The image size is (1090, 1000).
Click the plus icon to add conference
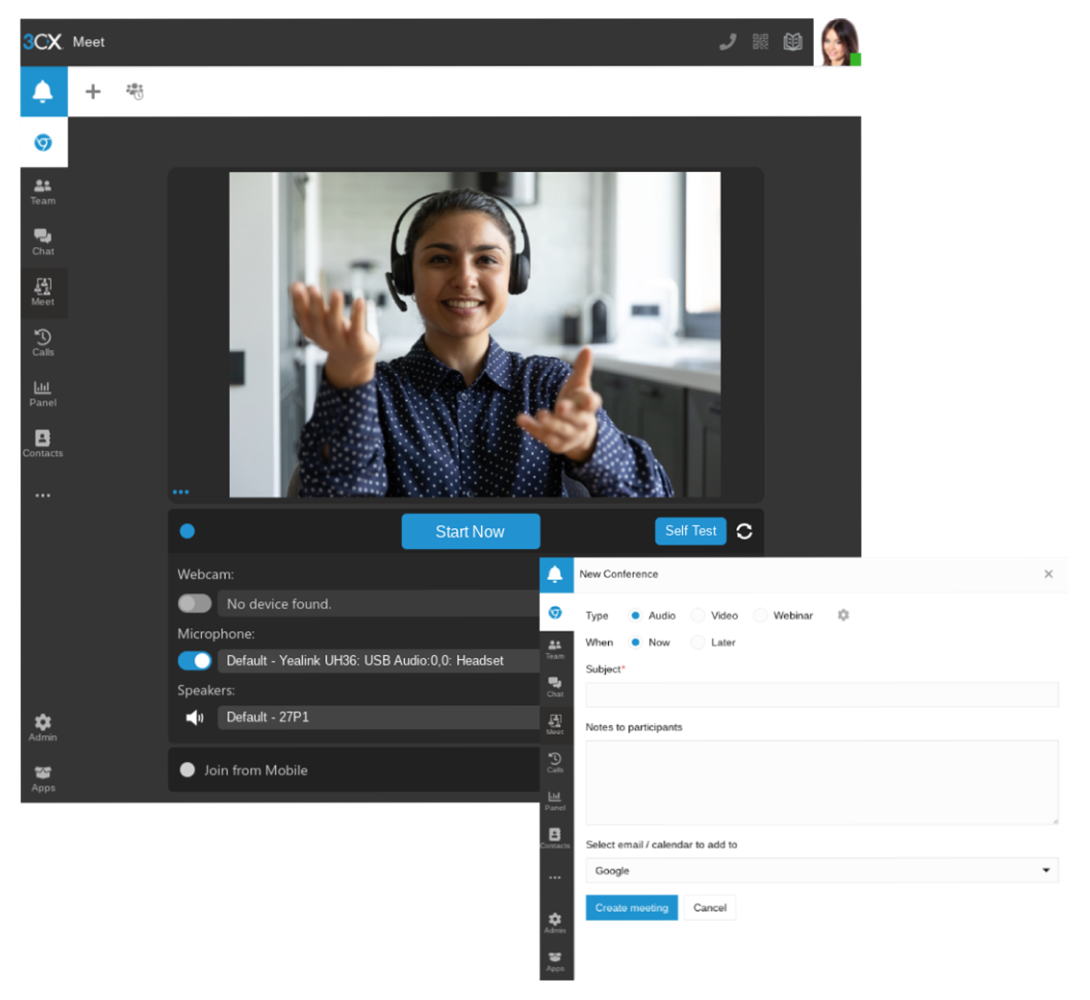click(93, 92)
